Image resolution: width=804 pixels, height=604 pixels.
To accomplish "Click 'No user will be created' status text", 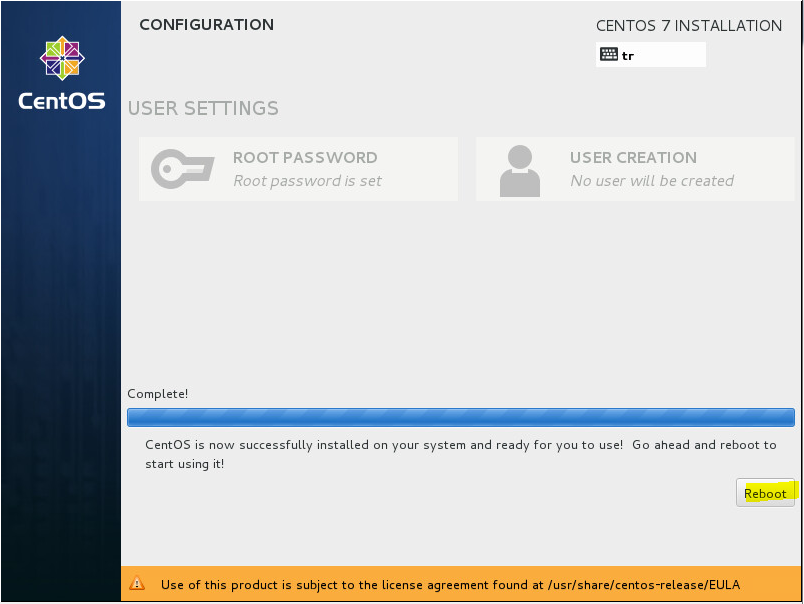I will 652,181.
